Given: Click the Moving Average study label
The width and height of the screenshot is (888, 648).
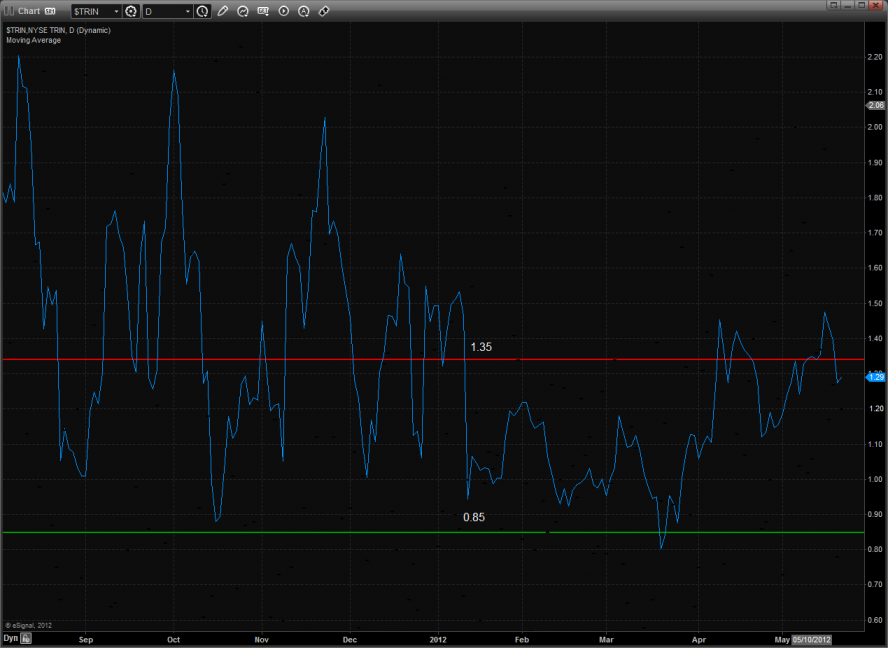Looking at the screenshot, I should coord(33,40).
